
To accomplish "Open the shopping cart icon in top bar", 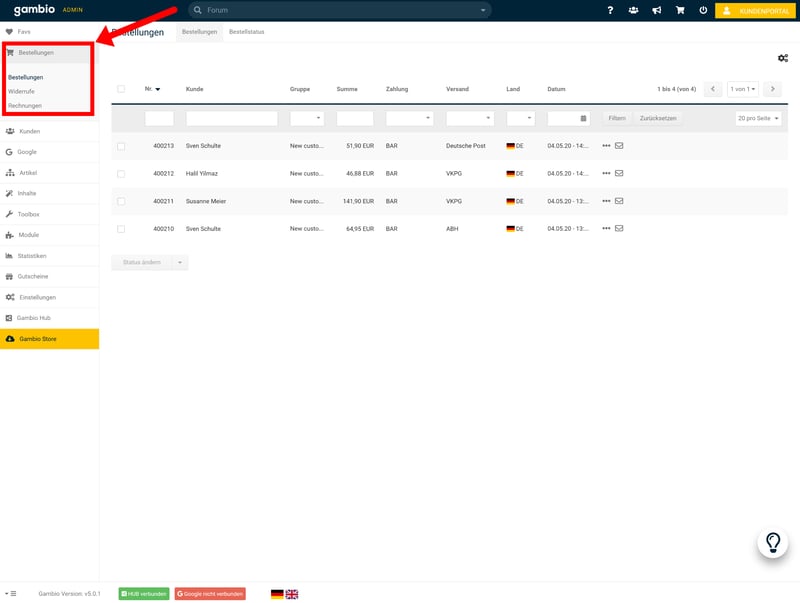I will pos(680,11).
